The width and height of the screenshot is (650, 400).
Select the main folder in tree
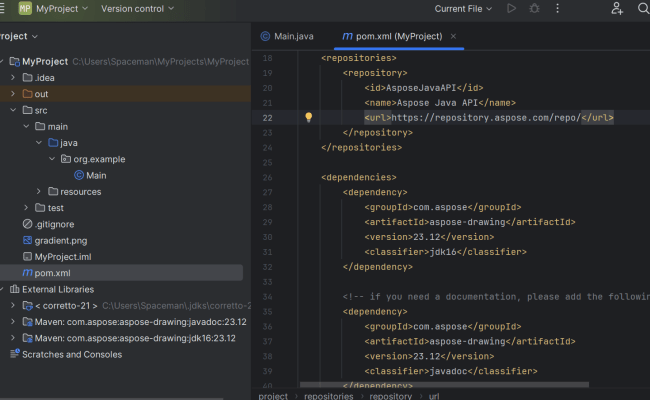(57, 126)
